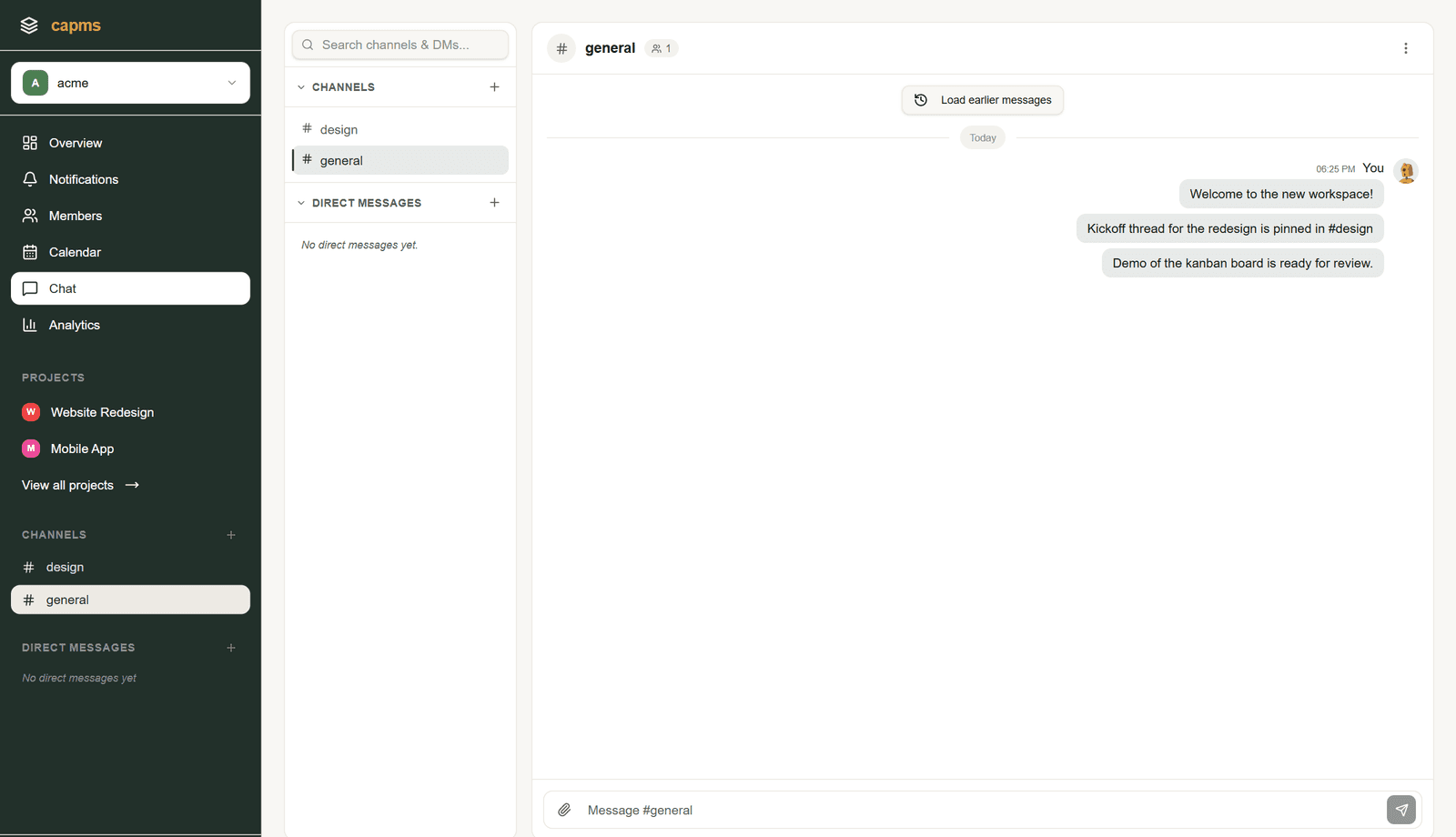Open the acme workspace dropdown
Viewport: 1456px width, 837px height.
point(130,83)
